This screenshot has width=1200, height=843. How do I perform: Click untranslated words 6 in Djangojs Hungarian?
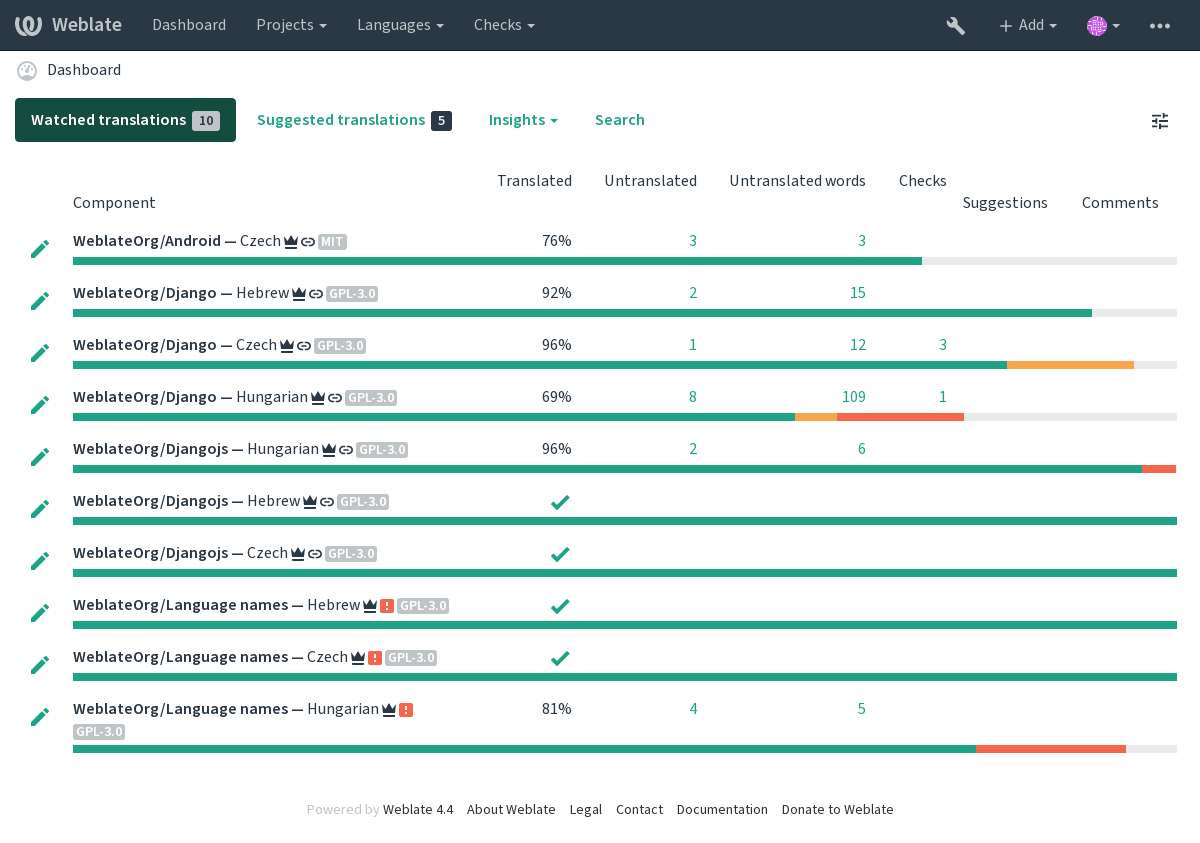[x=862, y=449]
